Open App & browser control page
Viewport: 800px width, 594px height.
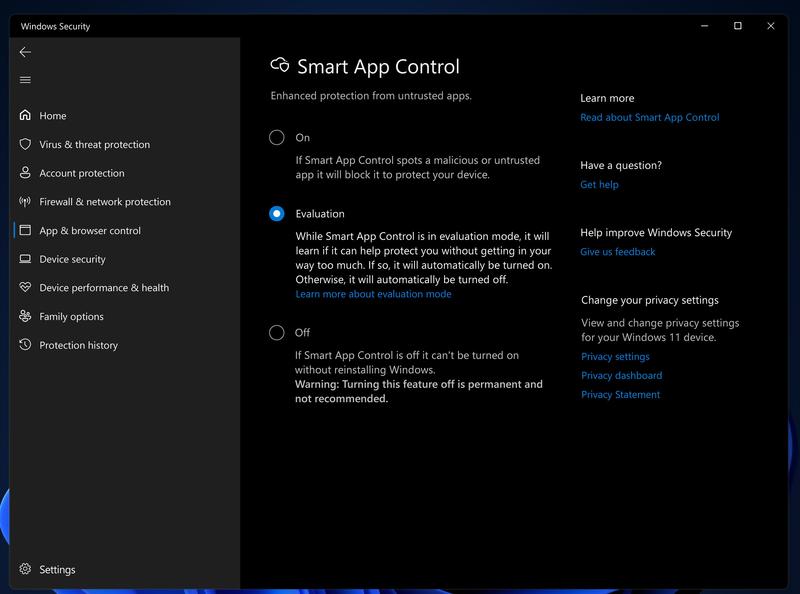tap(90, 231)
